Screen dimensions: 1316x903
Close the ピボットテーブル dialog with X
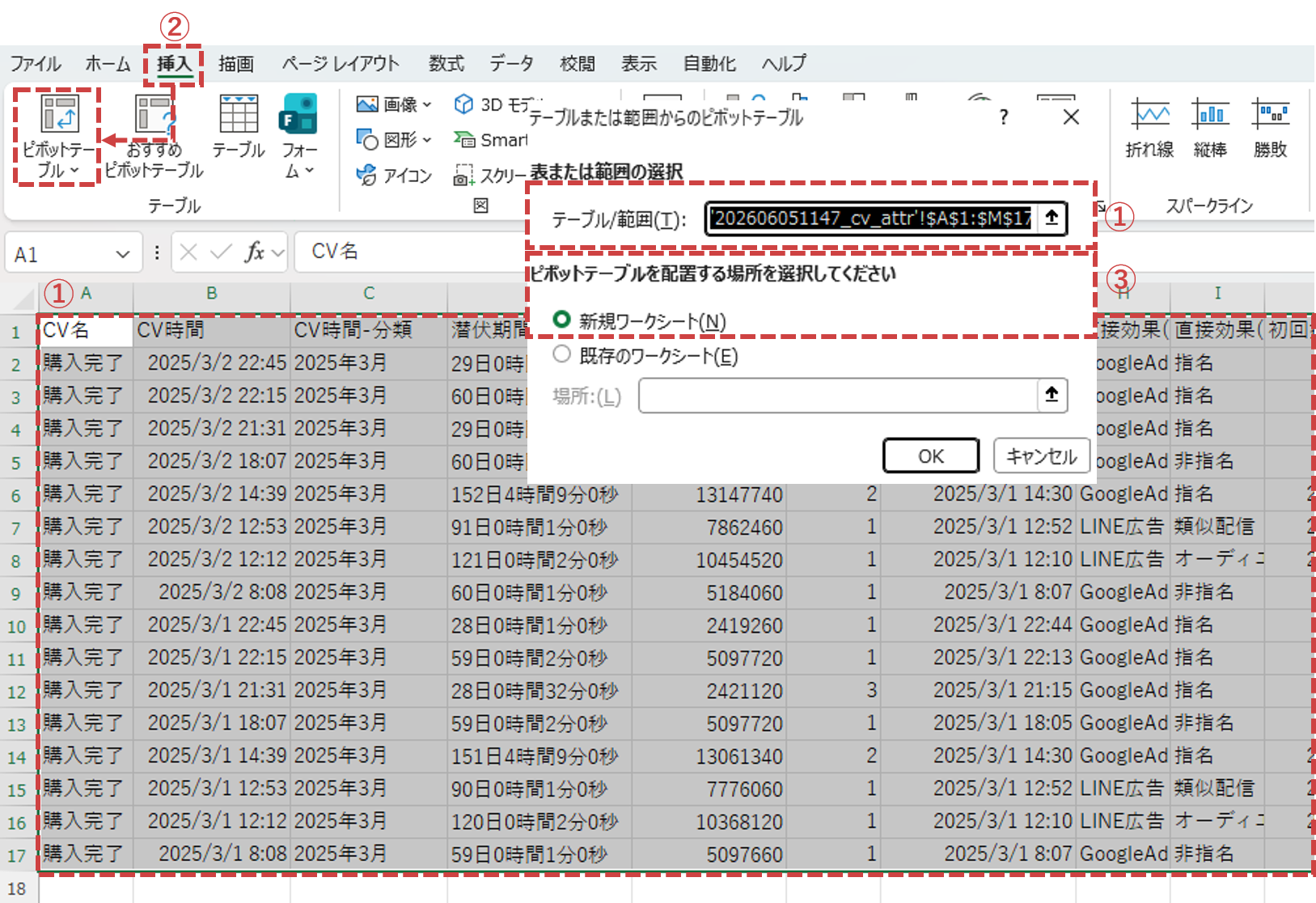coord(1071,117)
